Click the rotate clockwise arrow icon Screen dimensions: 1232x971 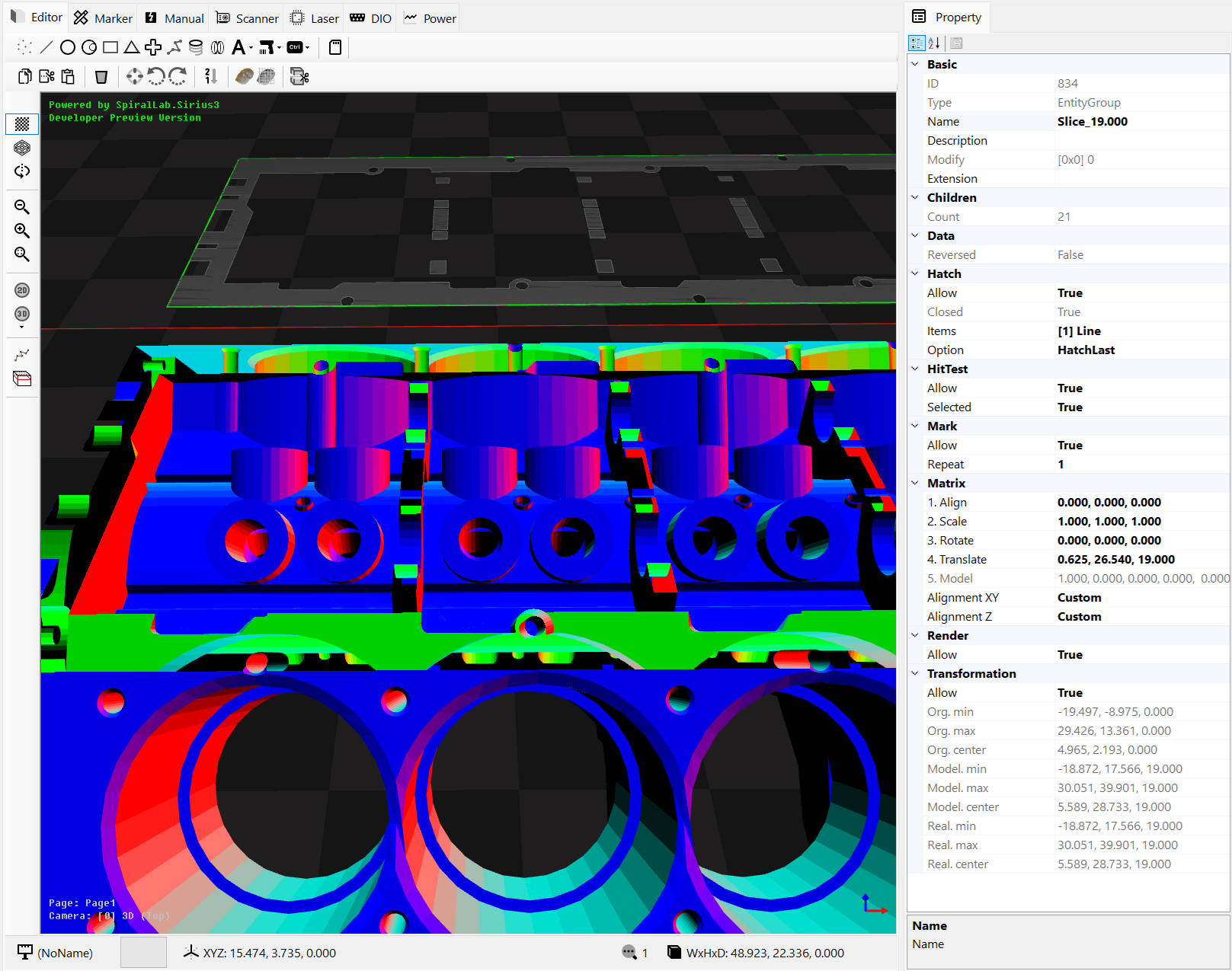click(x=178, y=77)
